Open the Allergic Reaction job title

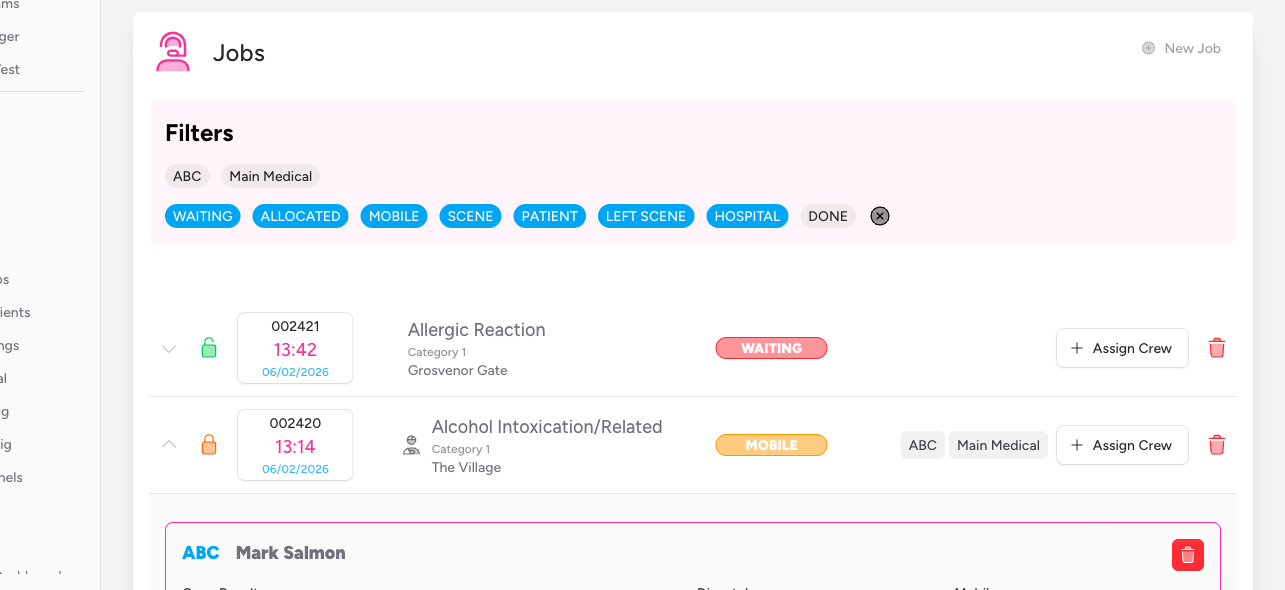point(477,330)
